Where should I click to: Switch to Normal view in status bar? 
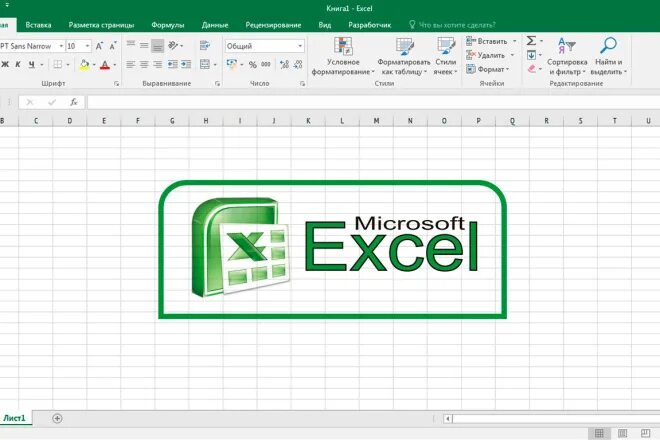(599, 433)
